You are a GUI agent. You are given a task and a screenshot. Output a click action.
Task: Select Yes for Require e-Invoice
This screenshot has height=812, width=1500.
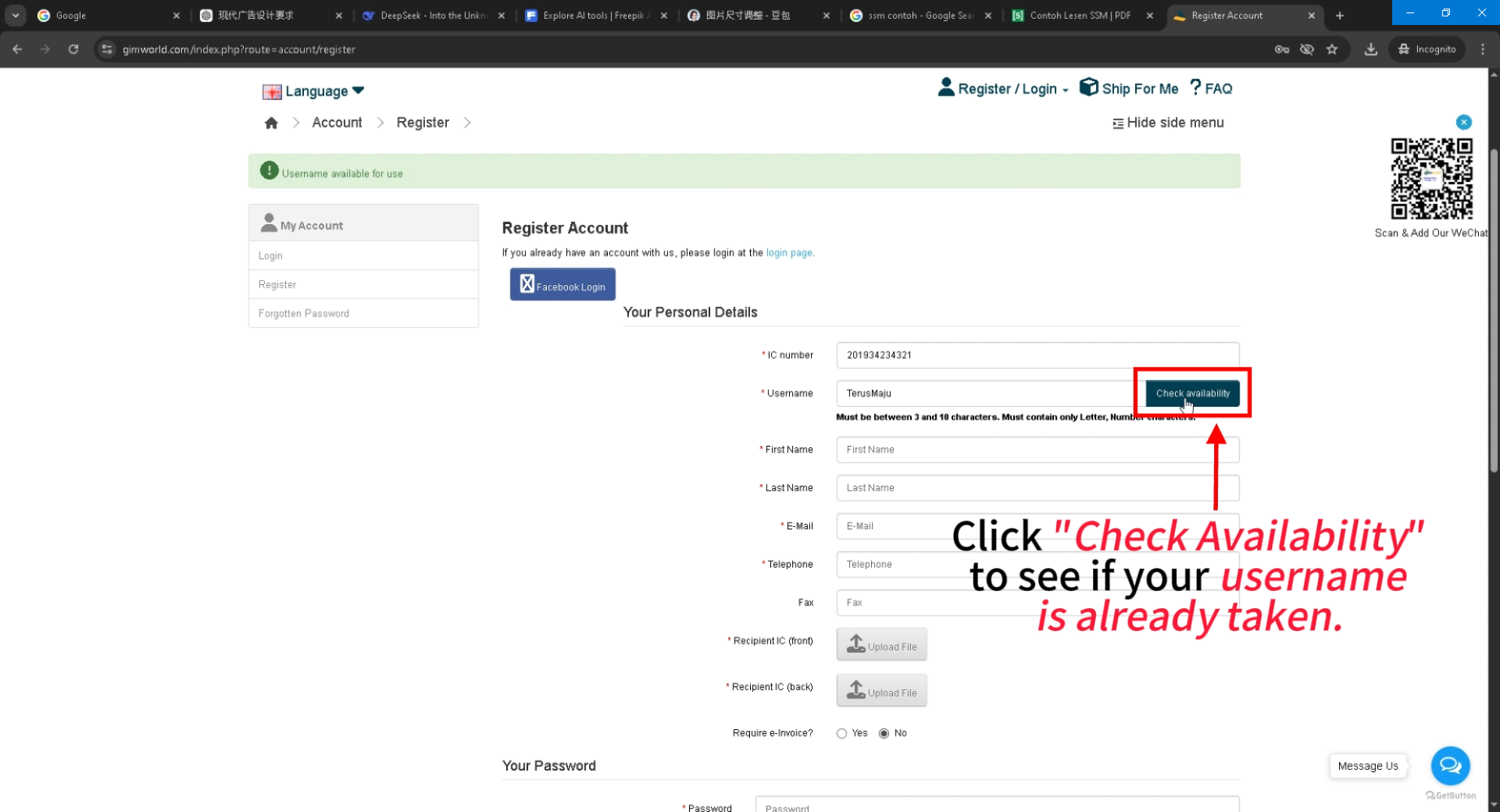pos(841,733)
